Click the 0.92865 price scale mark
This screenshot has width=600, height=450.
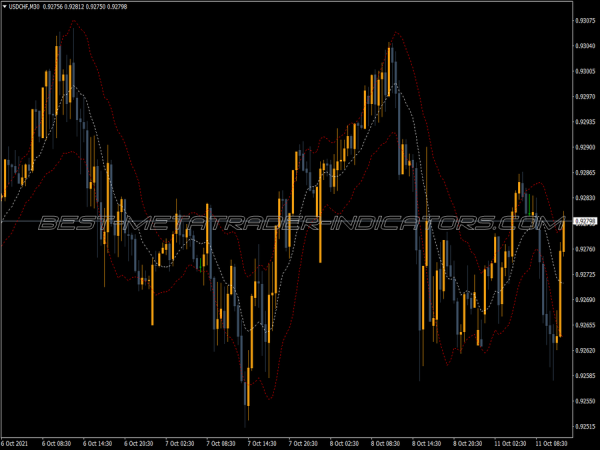(x=584, y=173)
